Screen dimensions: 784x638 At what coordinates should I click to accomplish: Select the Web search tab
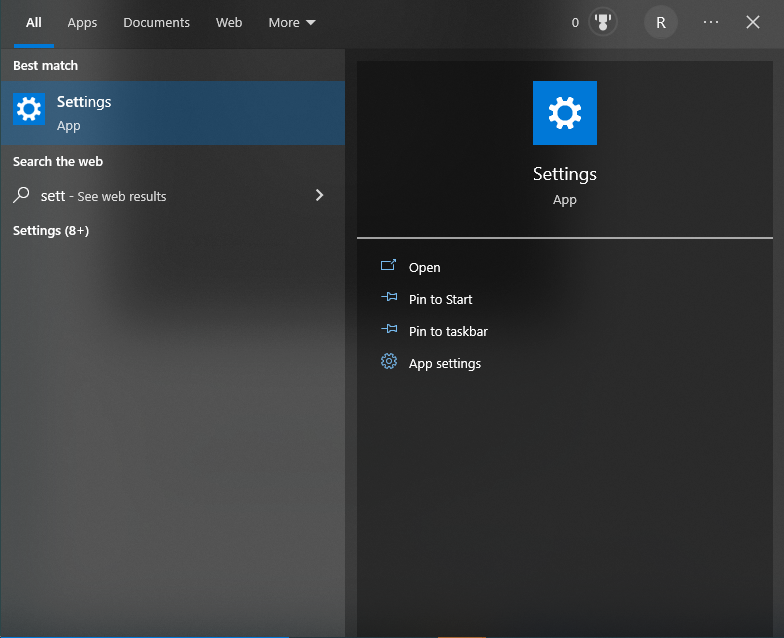pyautogui.click(x=228, y=22)
